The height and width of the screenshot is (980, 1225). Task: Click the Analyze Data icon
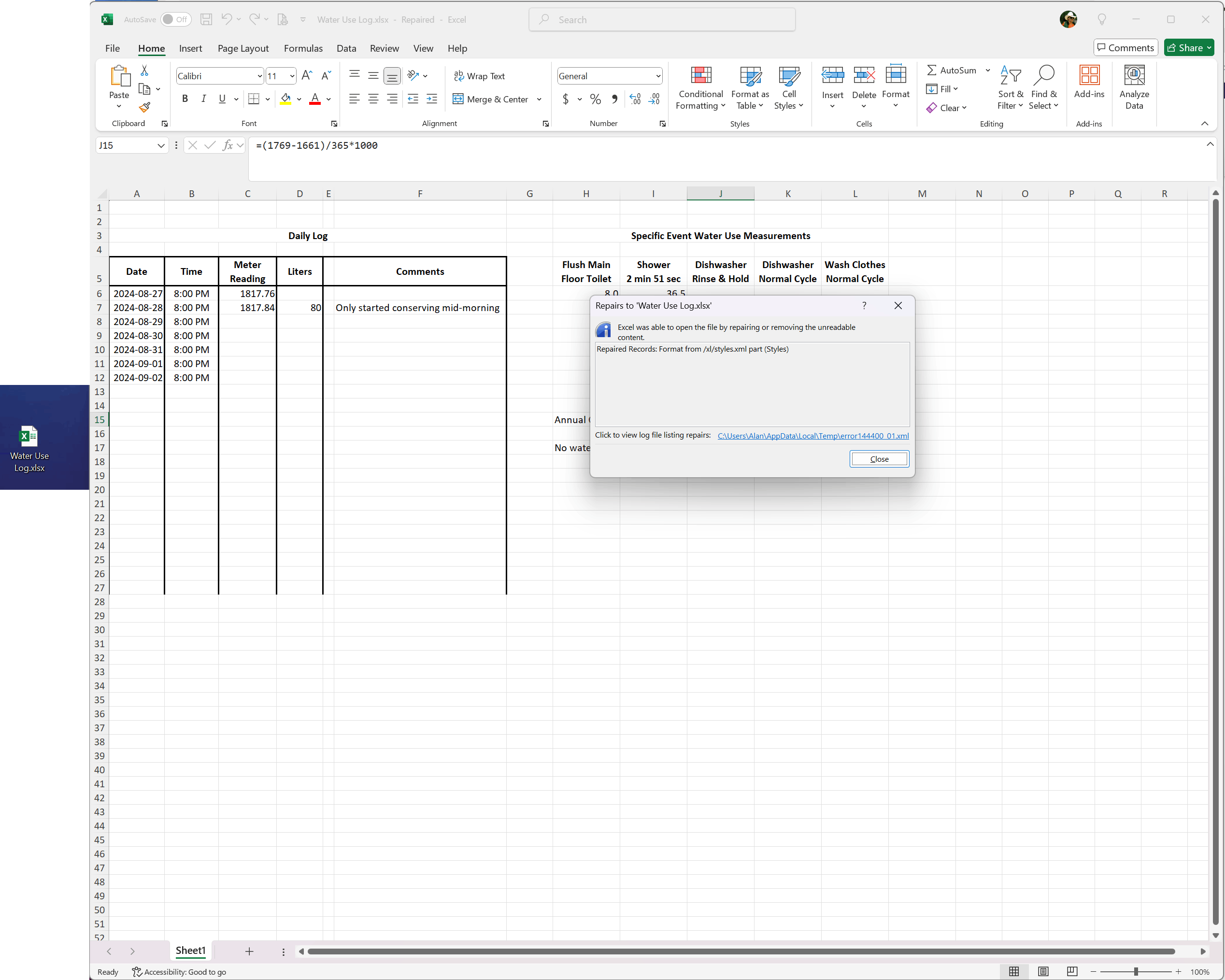pyautogui.click(x=1134, y=87)
